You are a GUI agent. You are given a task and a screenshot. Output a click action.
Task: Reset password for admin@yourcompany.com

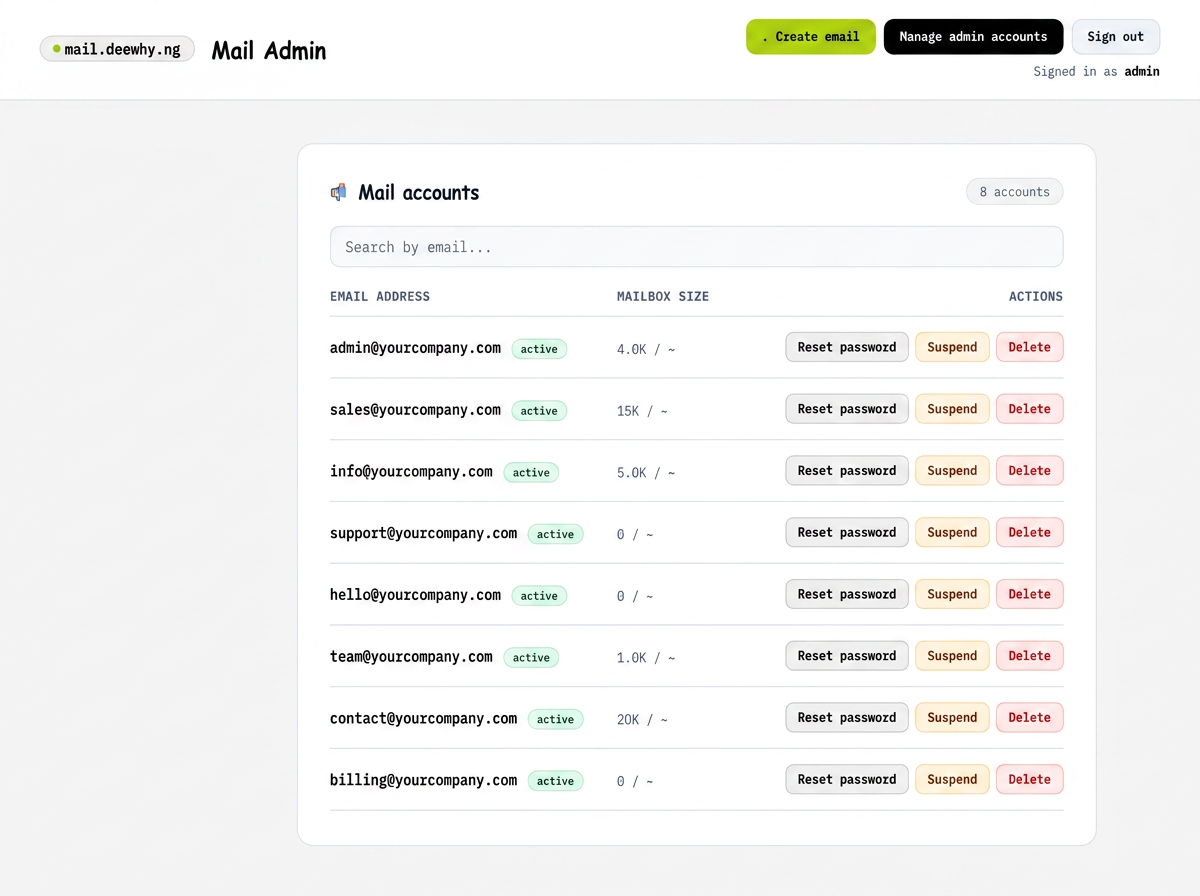pos(847,347)
